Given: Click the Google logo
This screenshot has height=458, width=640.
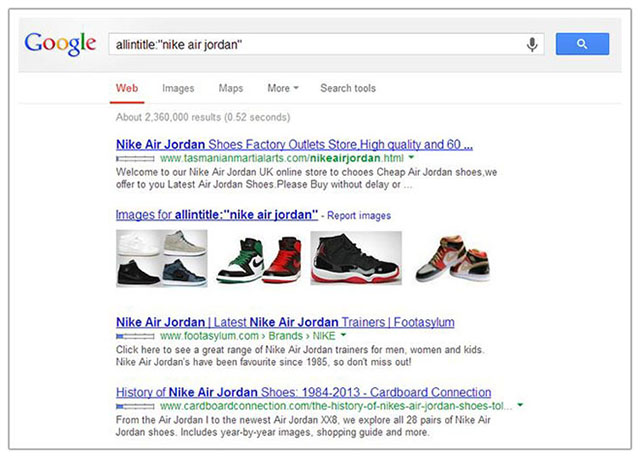Looking at the screenshot, I should [60, 44].
